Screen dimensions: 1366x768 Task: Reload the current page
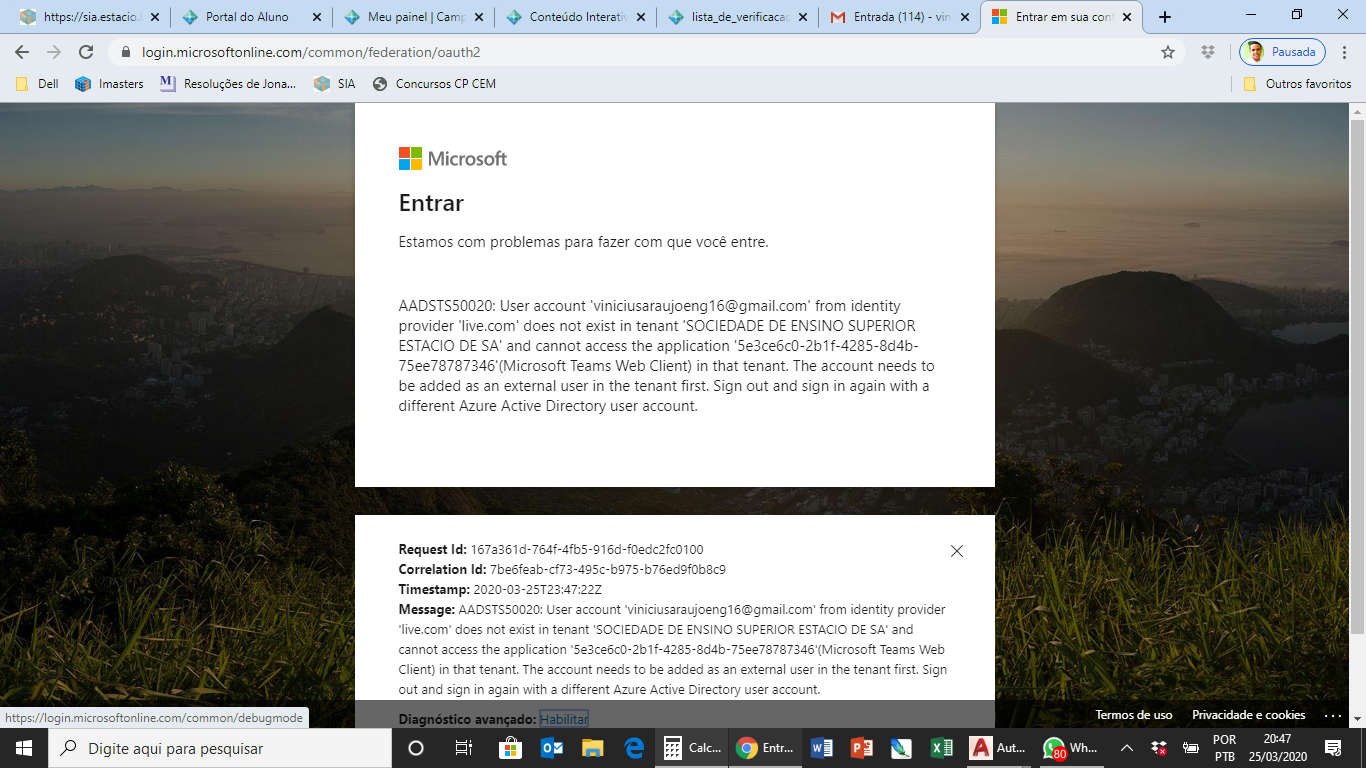86,52
